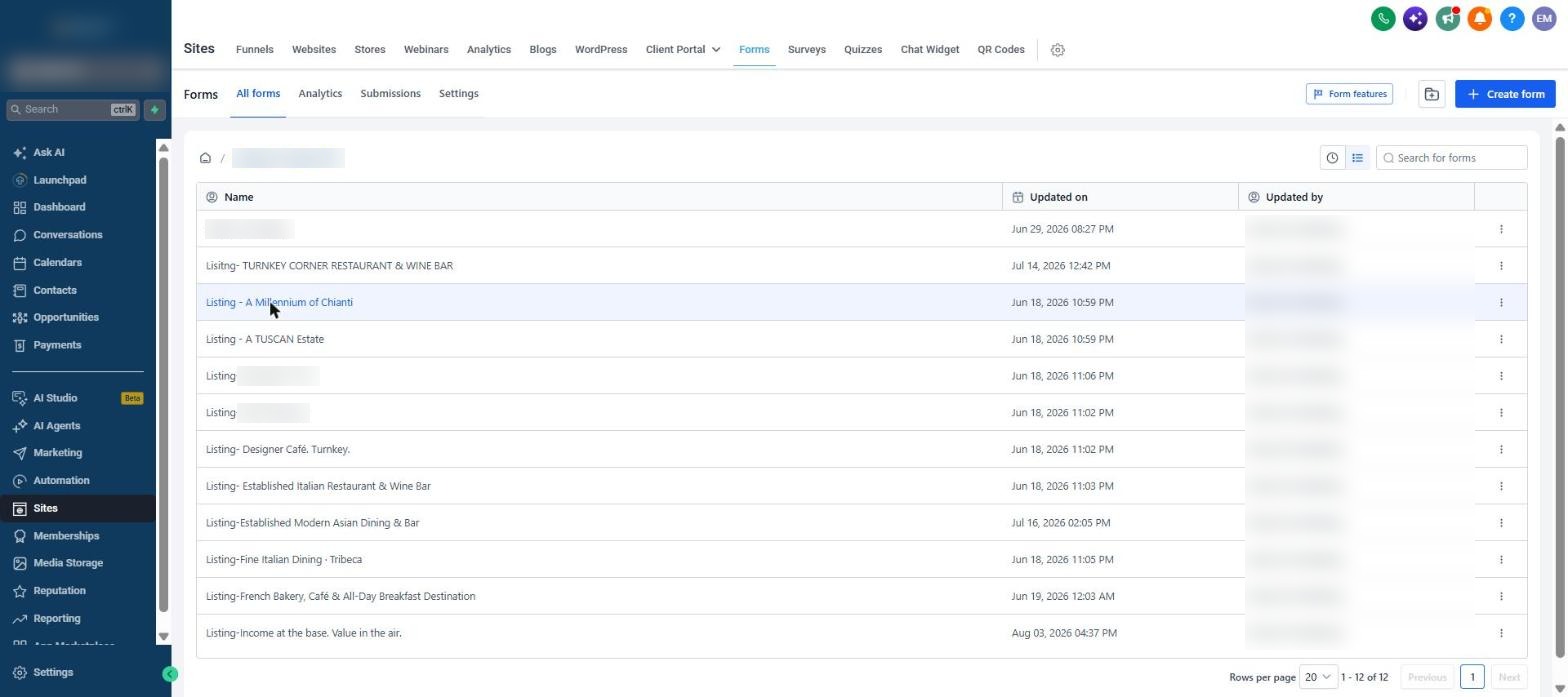
Task: Open the Sites settings gear icon
Action: (x=1057, y=50)
